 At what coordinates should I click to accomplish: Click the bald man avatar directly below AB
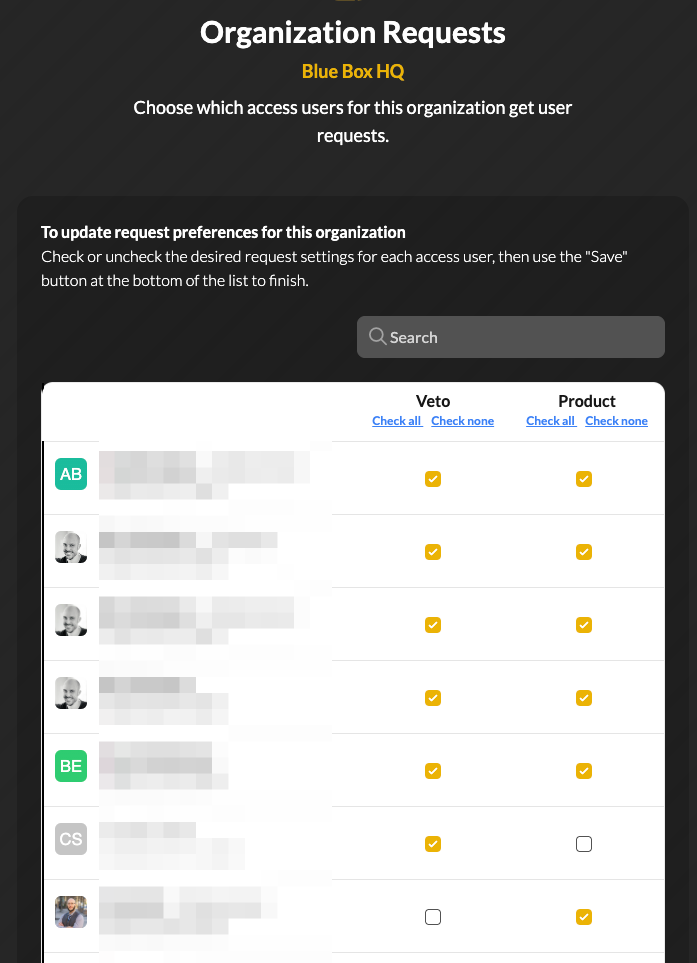click(x=71, y=547)
